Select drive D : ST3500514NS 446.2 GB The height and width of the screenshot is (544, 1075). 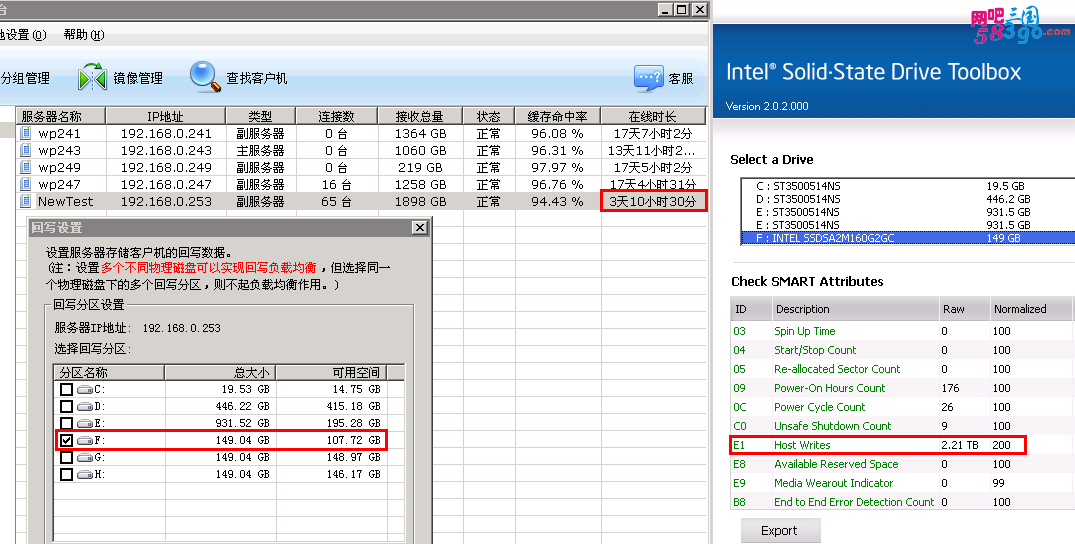pos(908,199)
